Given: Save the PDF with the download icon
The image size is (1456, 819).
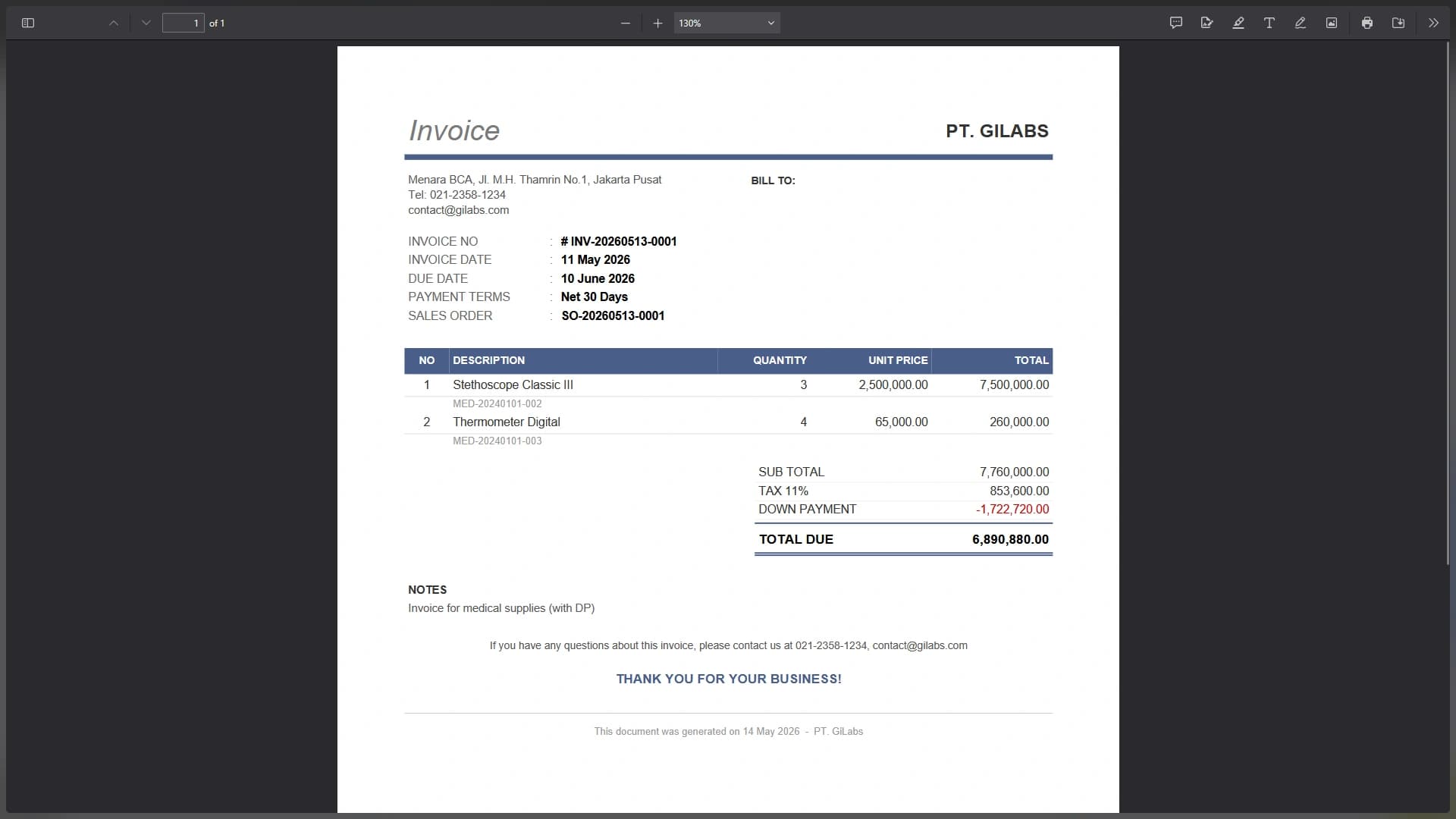Looking at the screenshot, I should (x=1398, y=23).
